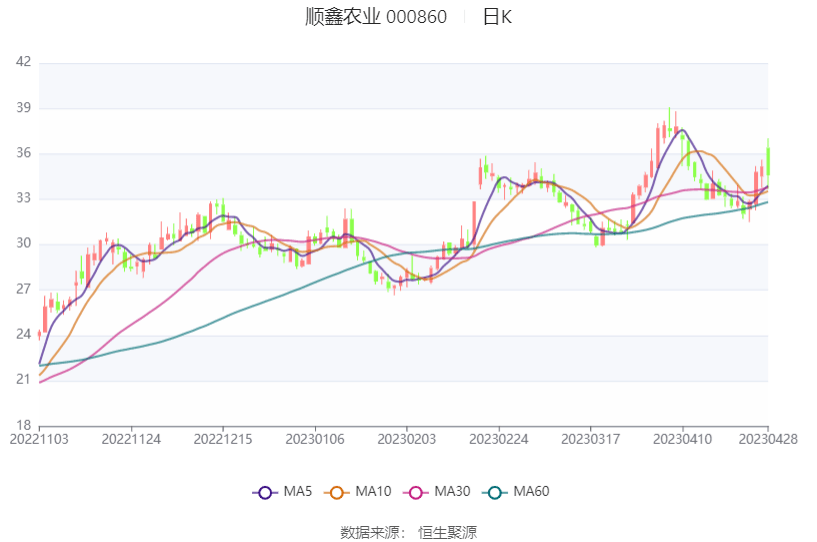Click the x-axis date 20230428
The image size is (817, 542).
(x=768, y=439)
